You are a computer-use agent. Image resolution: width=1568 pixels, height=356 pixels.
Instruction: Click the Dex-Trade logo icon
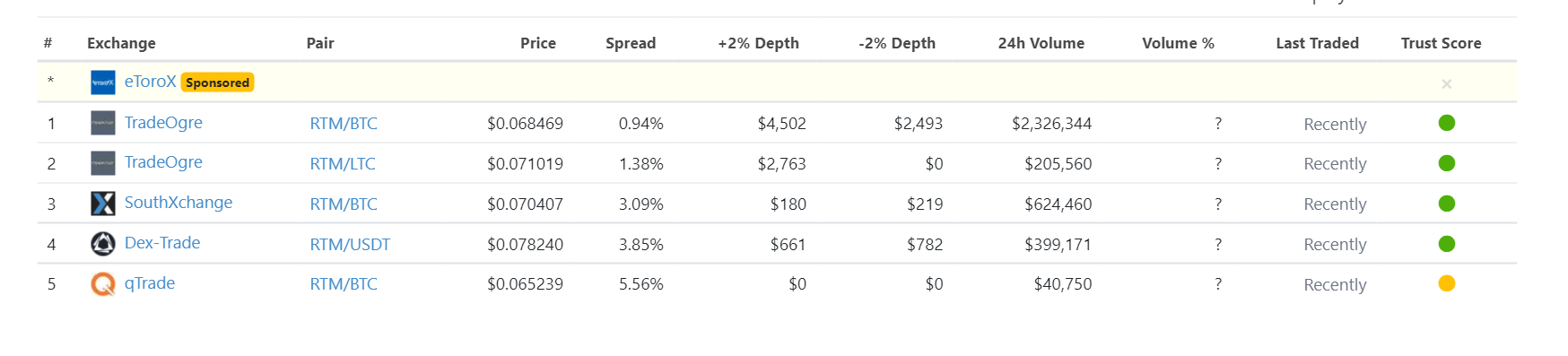point(103,244)
